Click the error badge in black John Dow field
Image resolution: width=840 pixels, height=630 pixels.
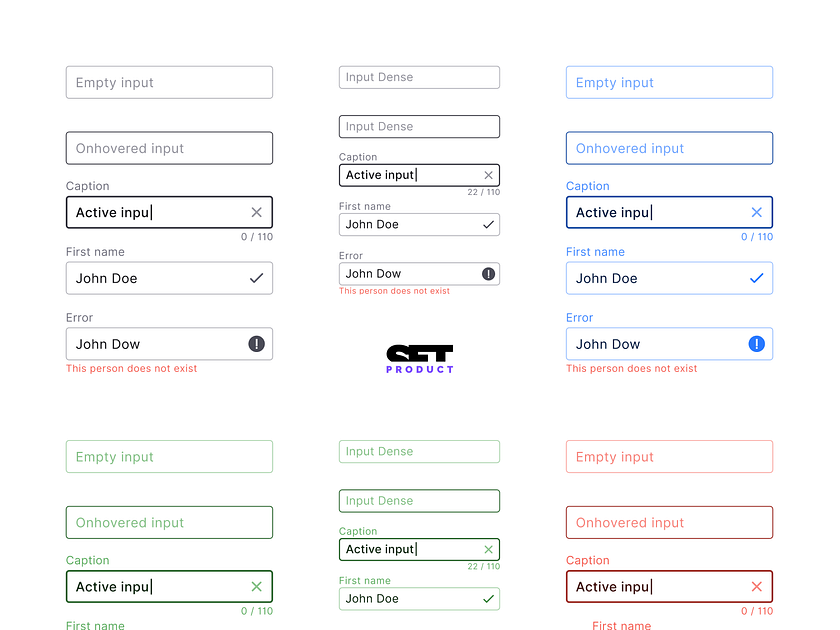point(256,343)
